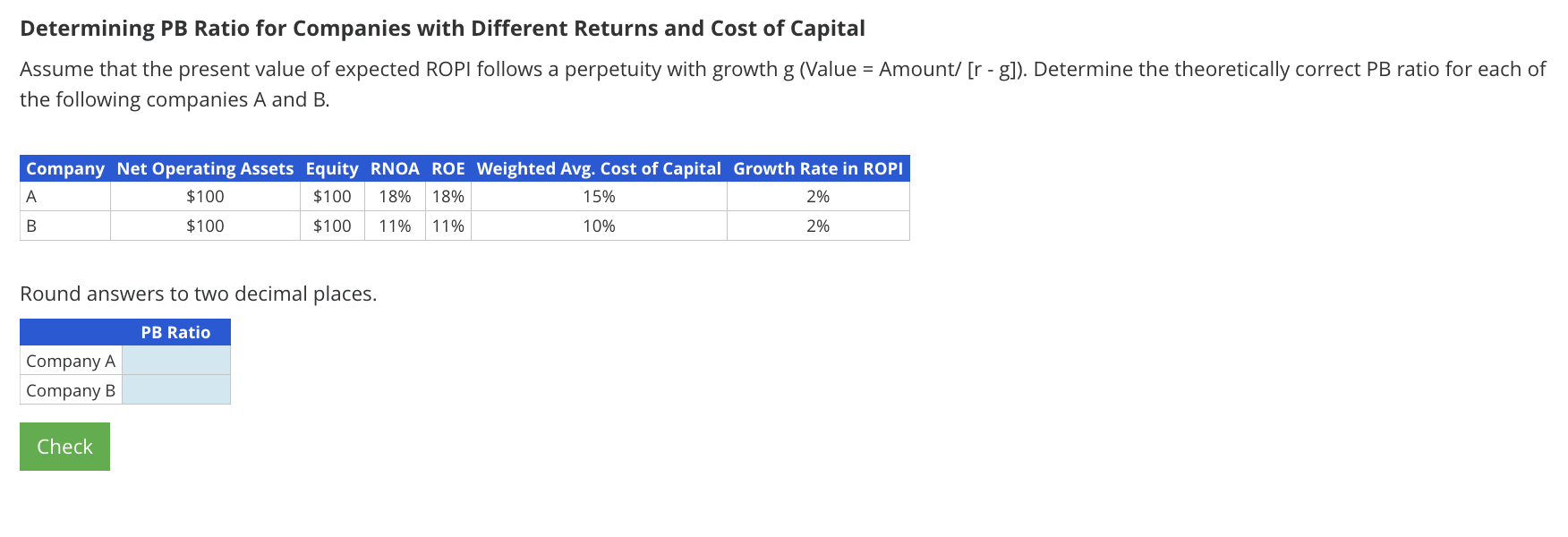
Task: Click the Check button to submit answers
Action: point(64,446)
